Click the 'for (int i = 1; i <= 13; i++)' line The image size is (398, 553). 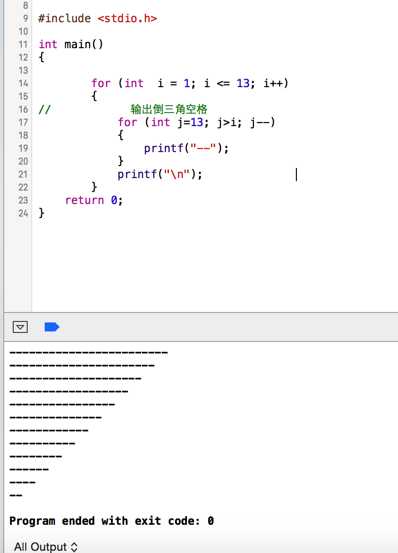click(190, 83)
